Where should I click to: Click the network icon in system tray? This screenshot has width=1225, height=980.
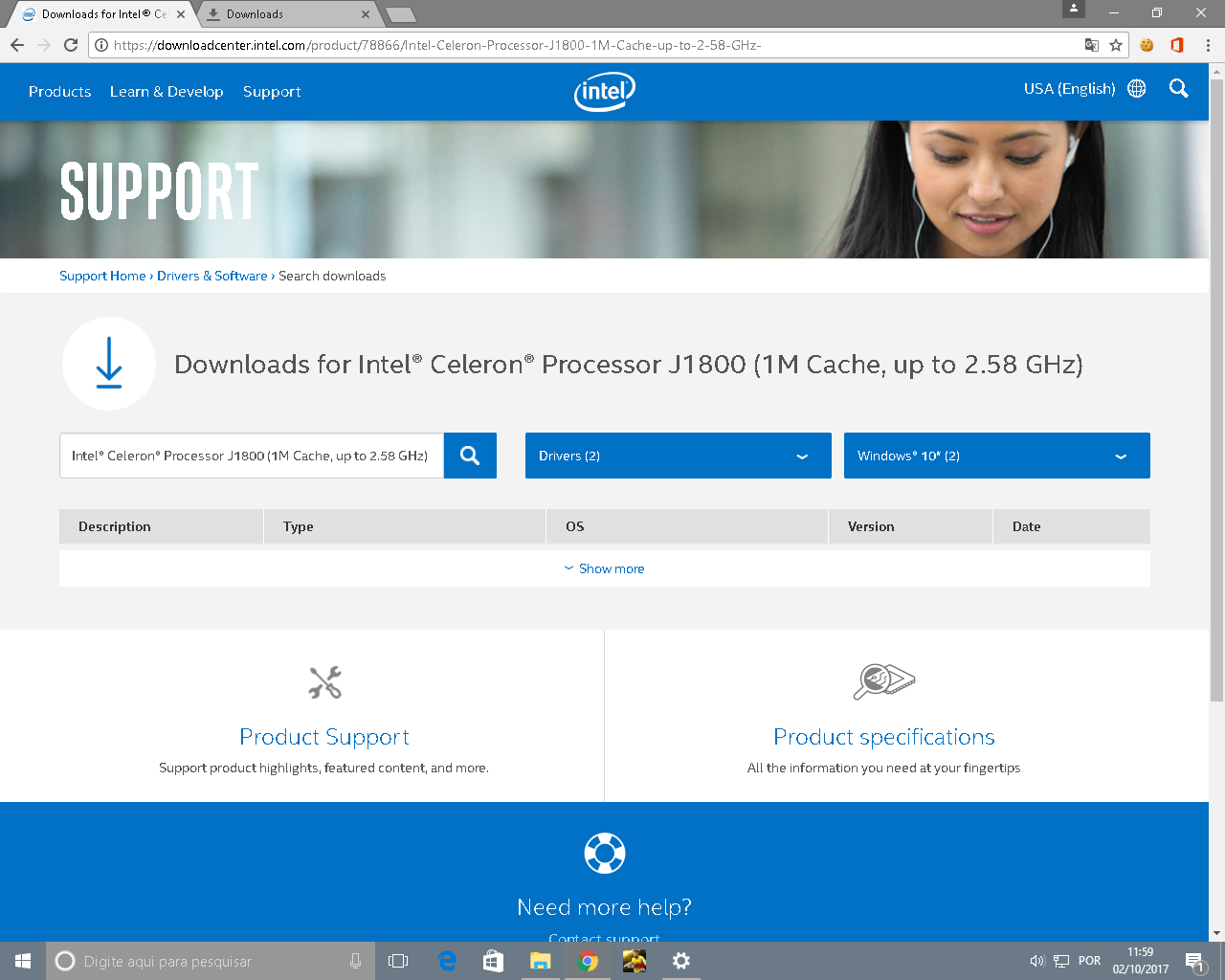1061,961
